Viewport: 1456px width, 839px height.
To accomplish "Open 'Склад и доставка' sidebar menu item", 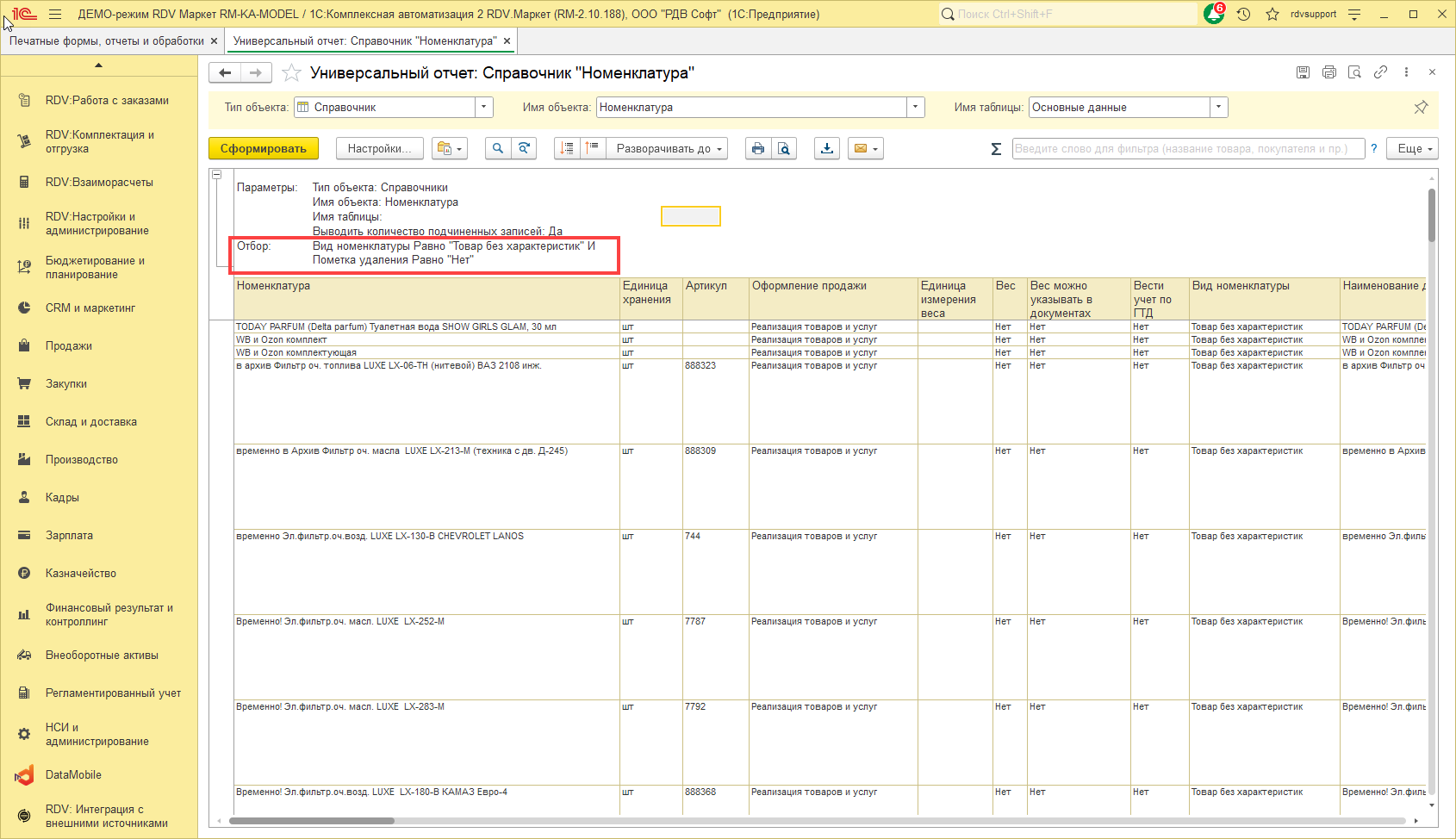I will click(90, 422).
